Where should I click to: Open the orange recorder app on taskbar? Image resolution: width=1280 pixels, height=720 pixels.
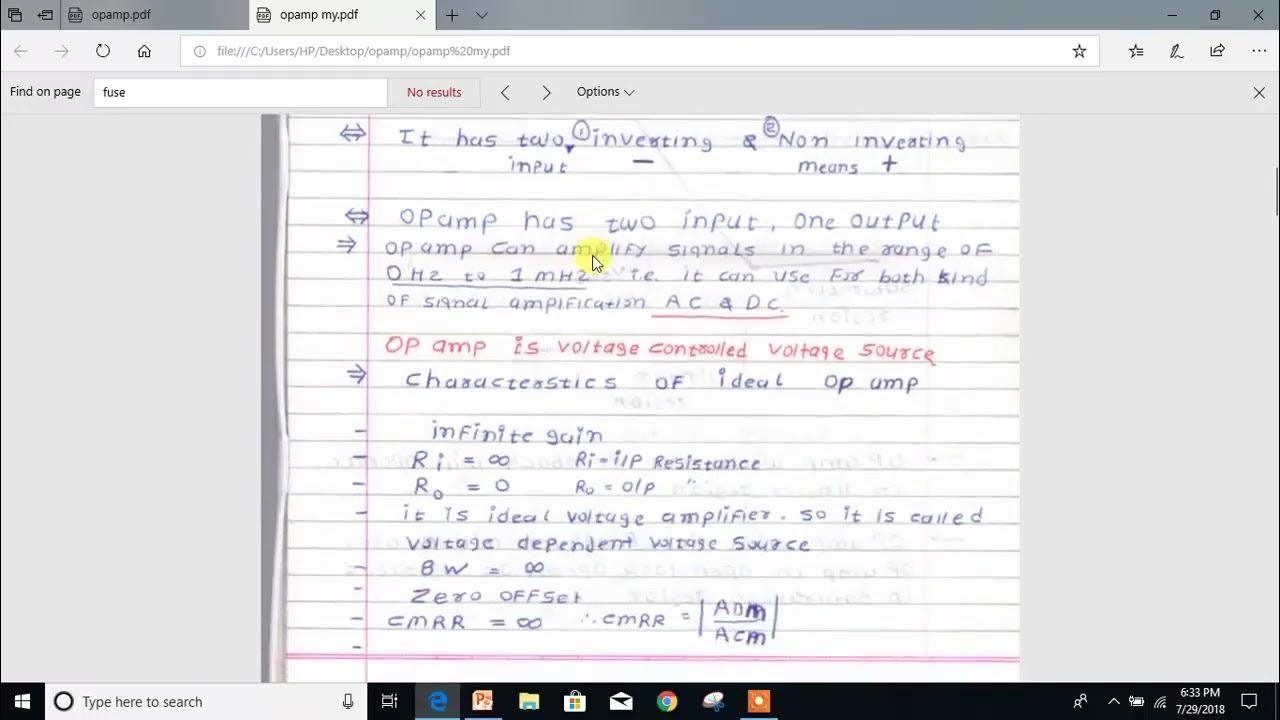[x=759, y=701]
